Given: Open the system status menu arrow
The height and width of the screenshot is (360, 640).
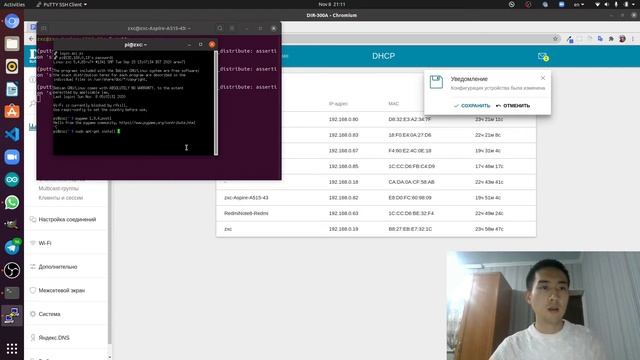Looking at the screenshot, I should pos(634,4).
